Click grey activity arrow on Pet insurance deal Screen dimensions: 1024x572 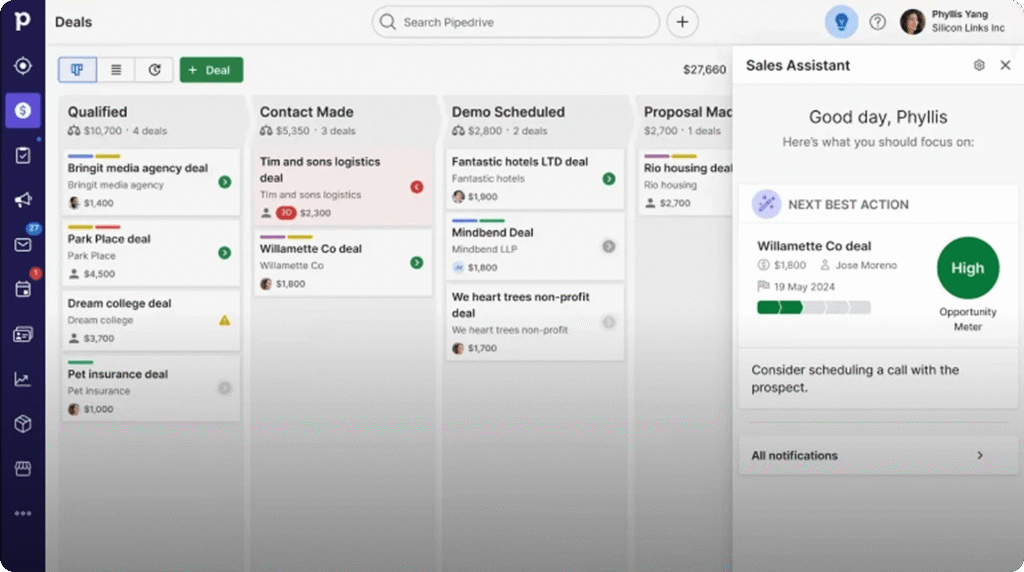tap(225, 388)
